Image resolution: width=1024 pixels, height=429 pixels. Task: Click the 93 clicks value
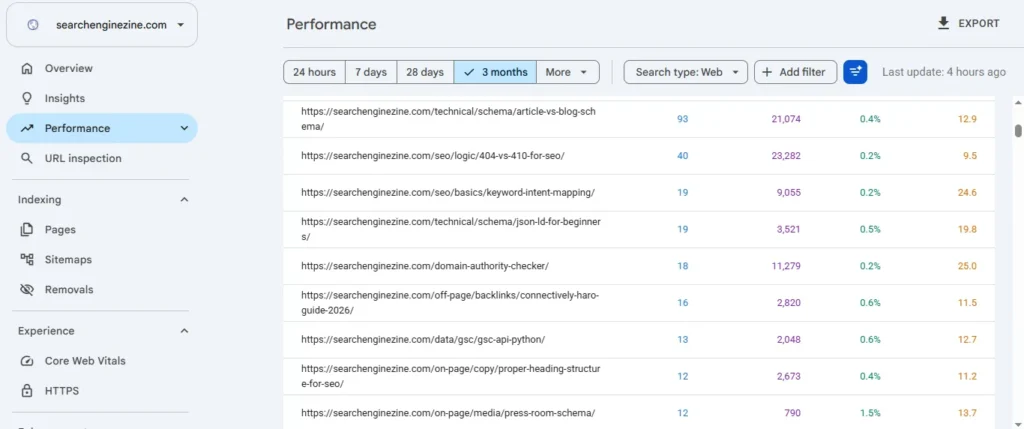[682, 119]
